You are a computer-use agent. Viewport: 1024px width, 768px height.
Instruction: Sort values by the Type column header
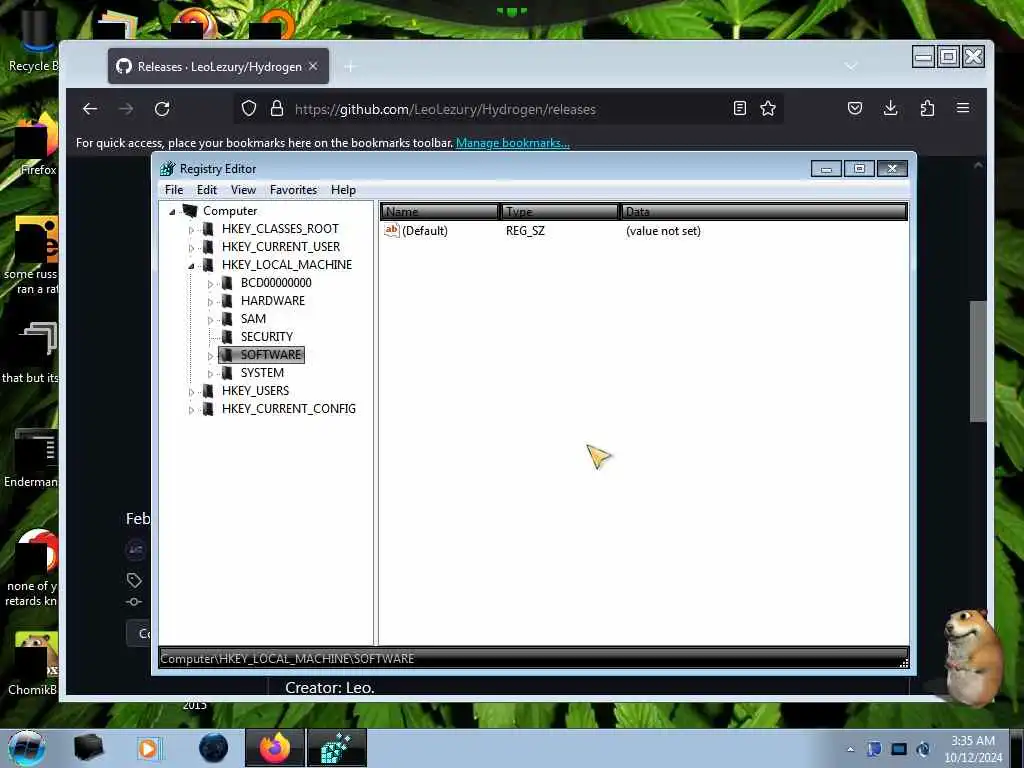[560, 212]
